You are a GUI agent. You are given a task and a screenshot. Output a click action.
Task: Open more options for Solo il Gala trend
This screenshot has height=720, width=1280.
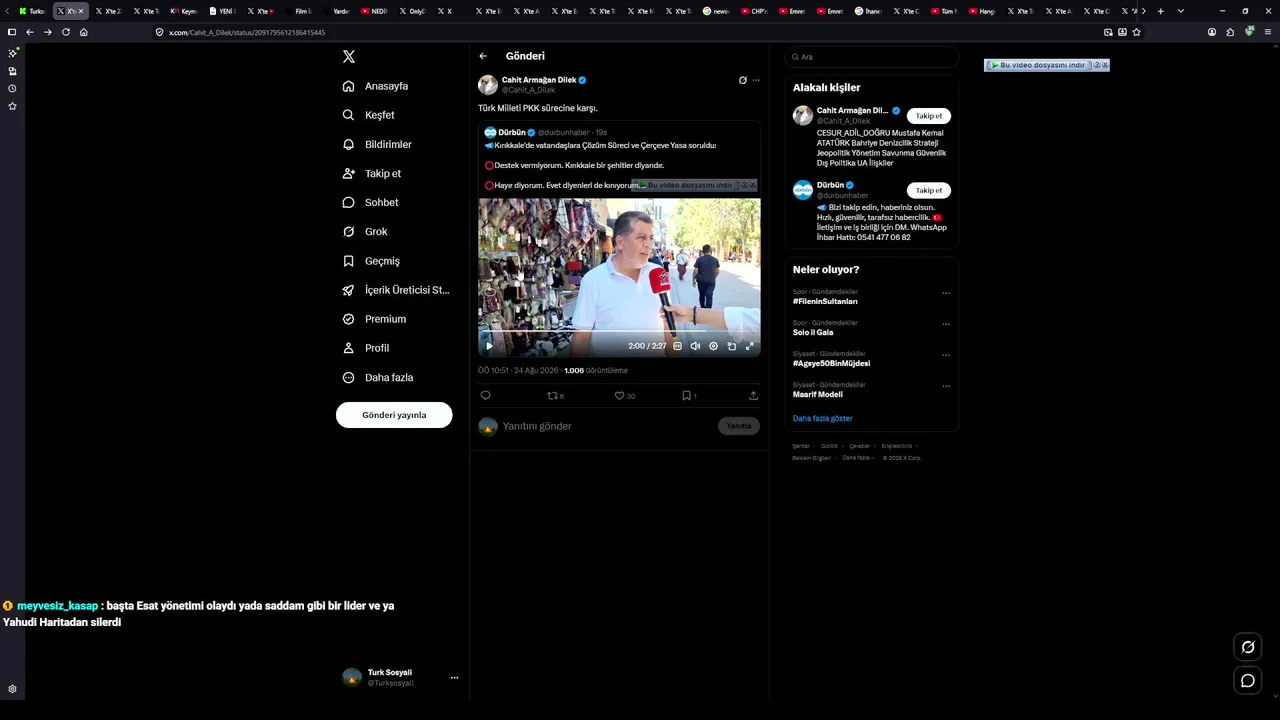click(946, 324)
